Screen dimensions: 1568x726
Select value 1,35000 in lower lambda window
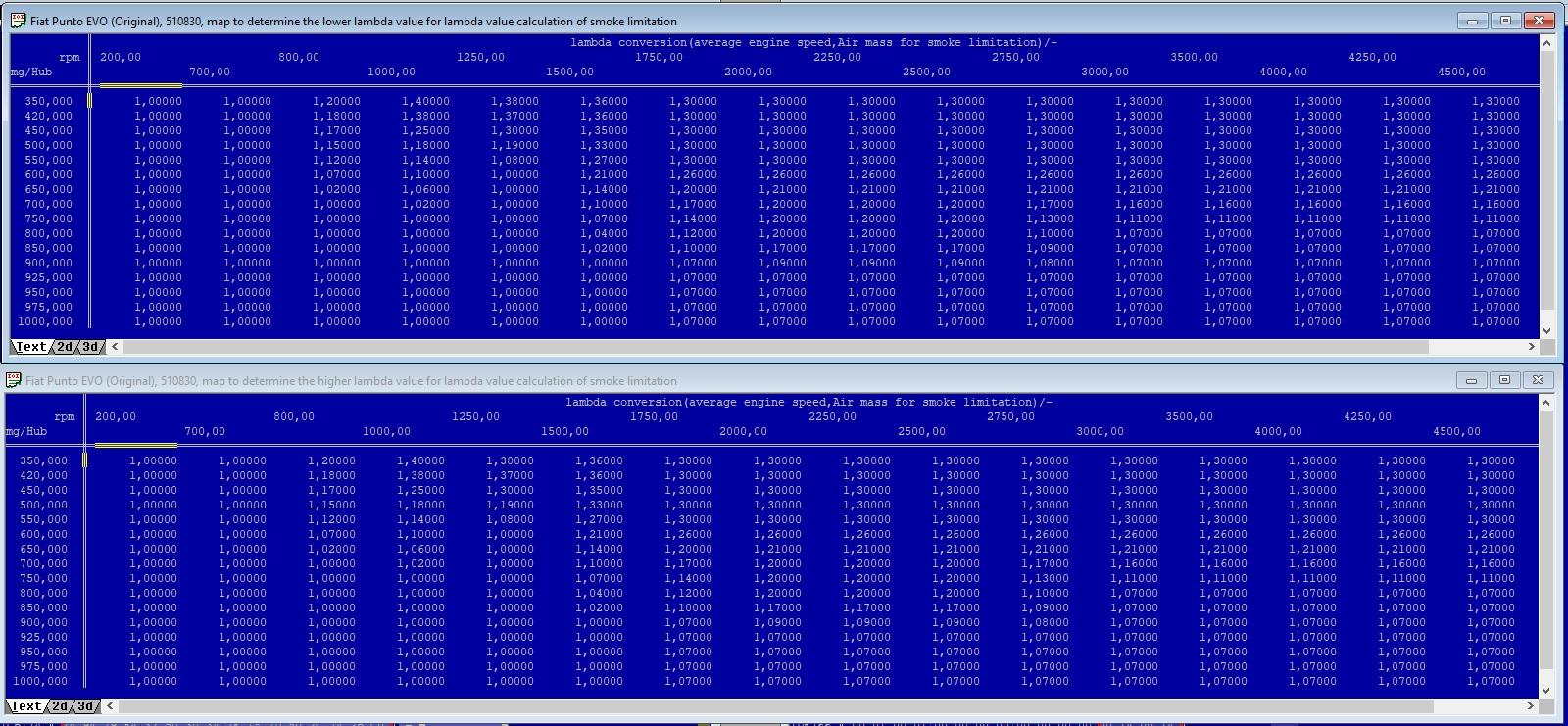pyautogui.click(x=605, y=130)
